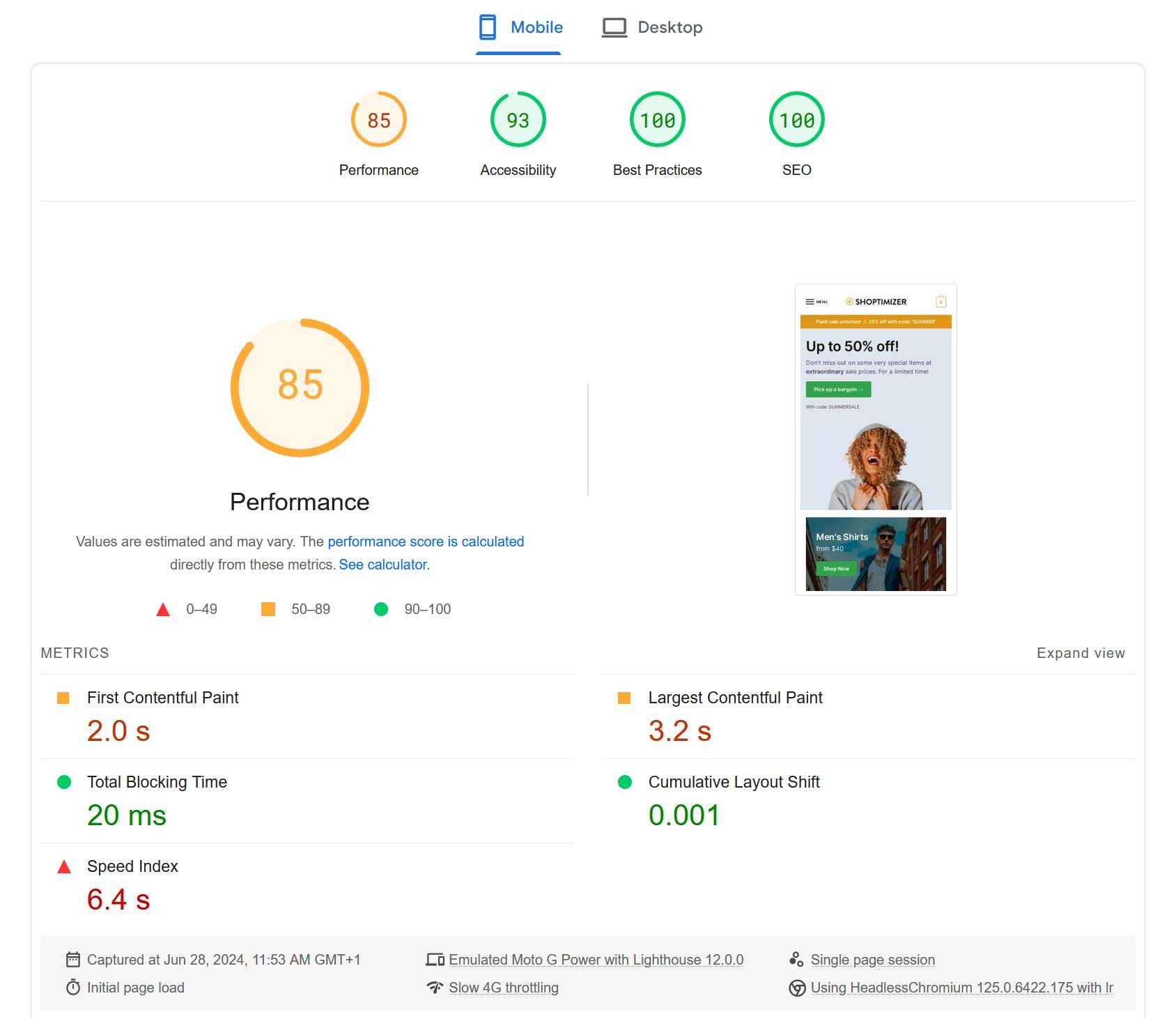
Task: Click the Single page session icon
Action: click(x=796, y=960)
